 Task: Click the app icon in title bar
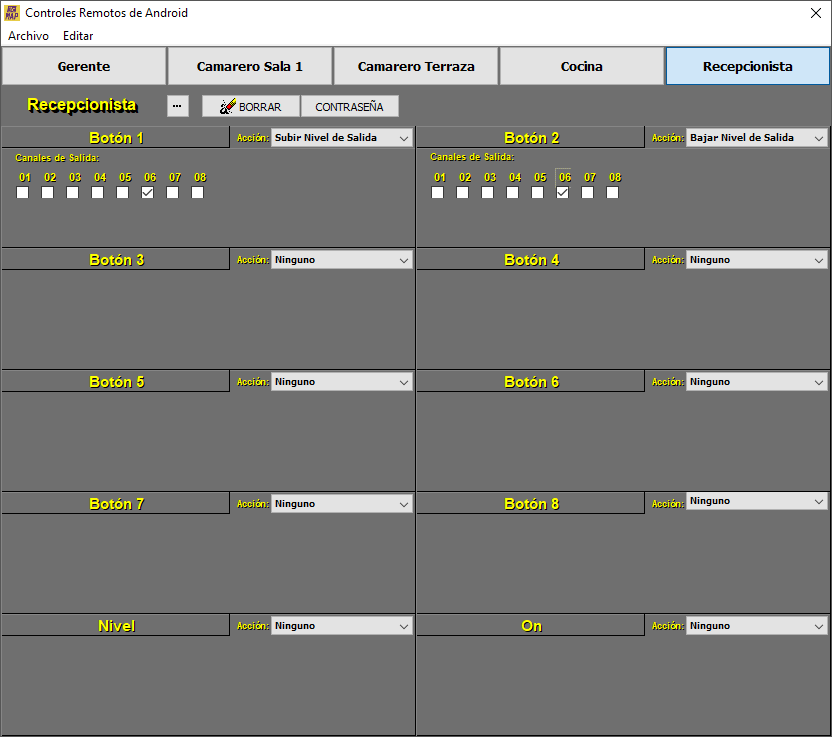click(x=12, y=13)
